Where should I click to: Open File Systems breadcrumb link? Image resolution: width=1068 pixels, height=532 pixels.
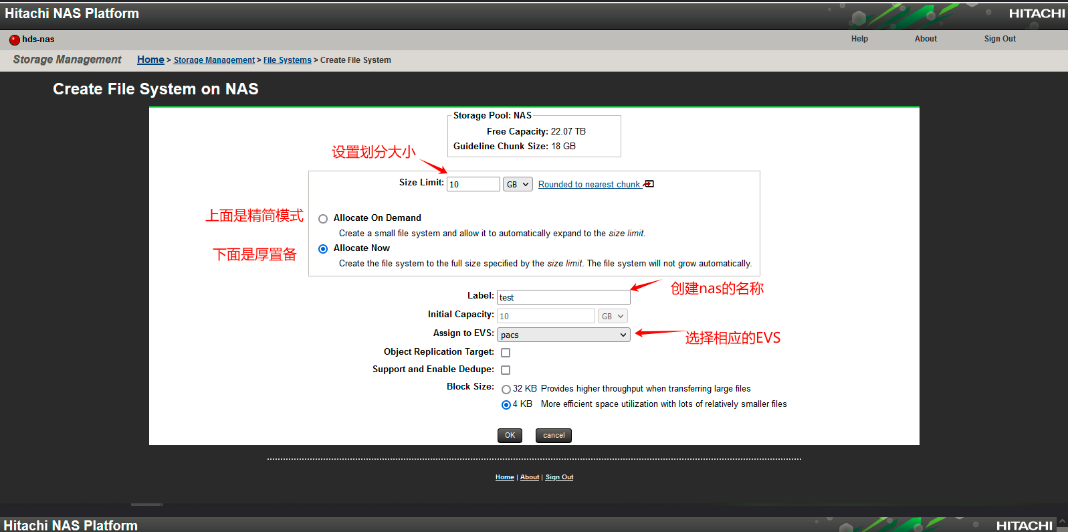tap(287, 60)
